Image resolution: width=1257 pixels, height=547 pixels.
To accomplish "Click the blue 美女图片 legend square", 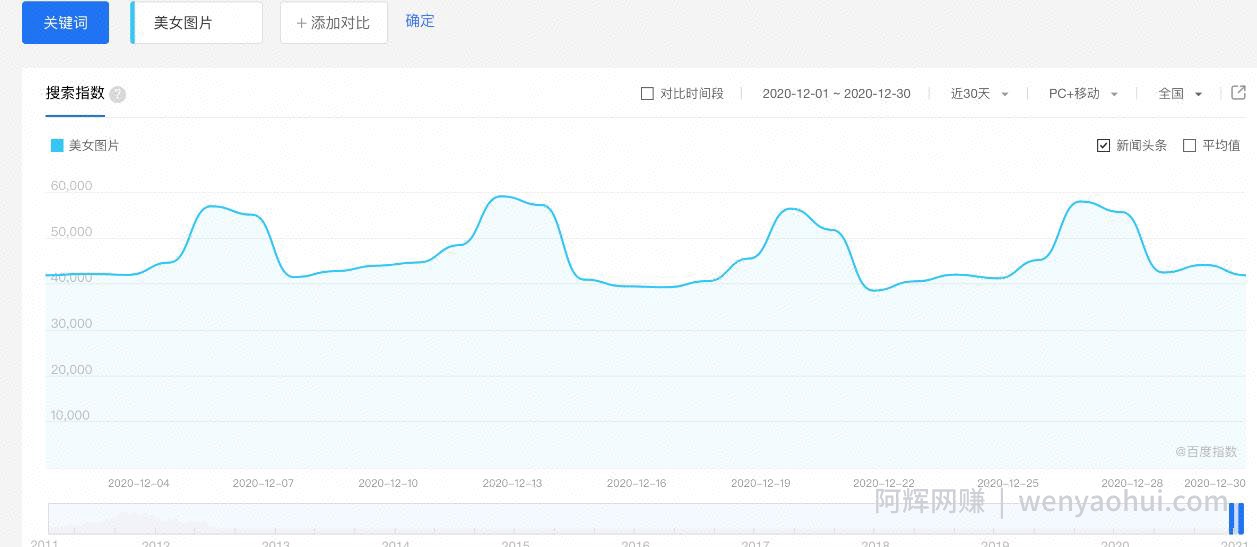I will tap(57, 145).
